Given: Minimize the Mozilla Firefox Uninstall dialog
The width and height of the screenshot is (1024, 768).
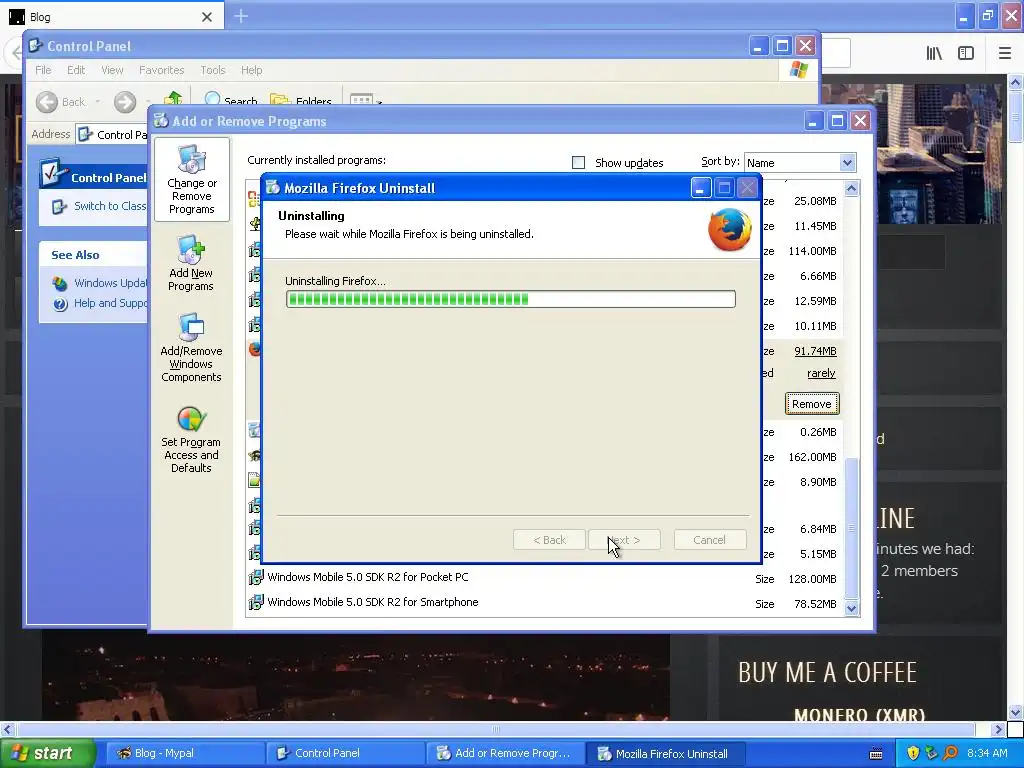Looking at the screenshot, I should pyautogui.click(x=700, y=188).
